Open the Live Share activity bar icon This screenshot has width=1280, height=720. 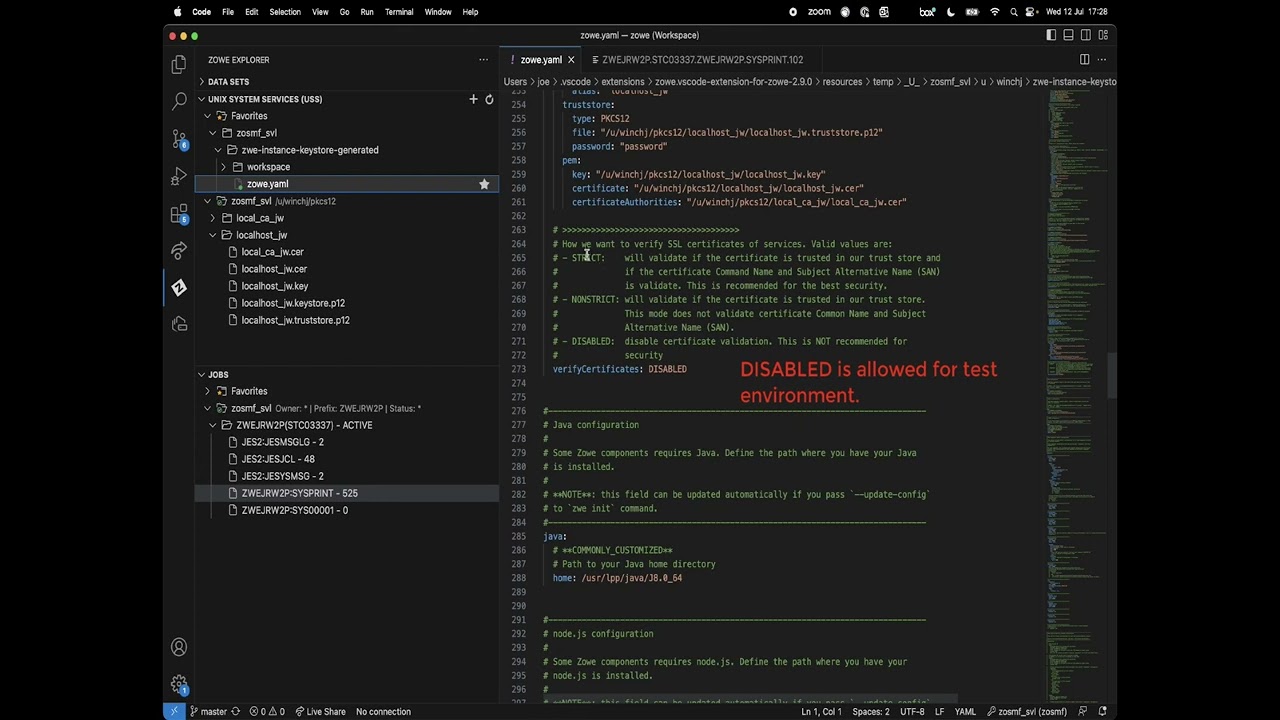179,250
